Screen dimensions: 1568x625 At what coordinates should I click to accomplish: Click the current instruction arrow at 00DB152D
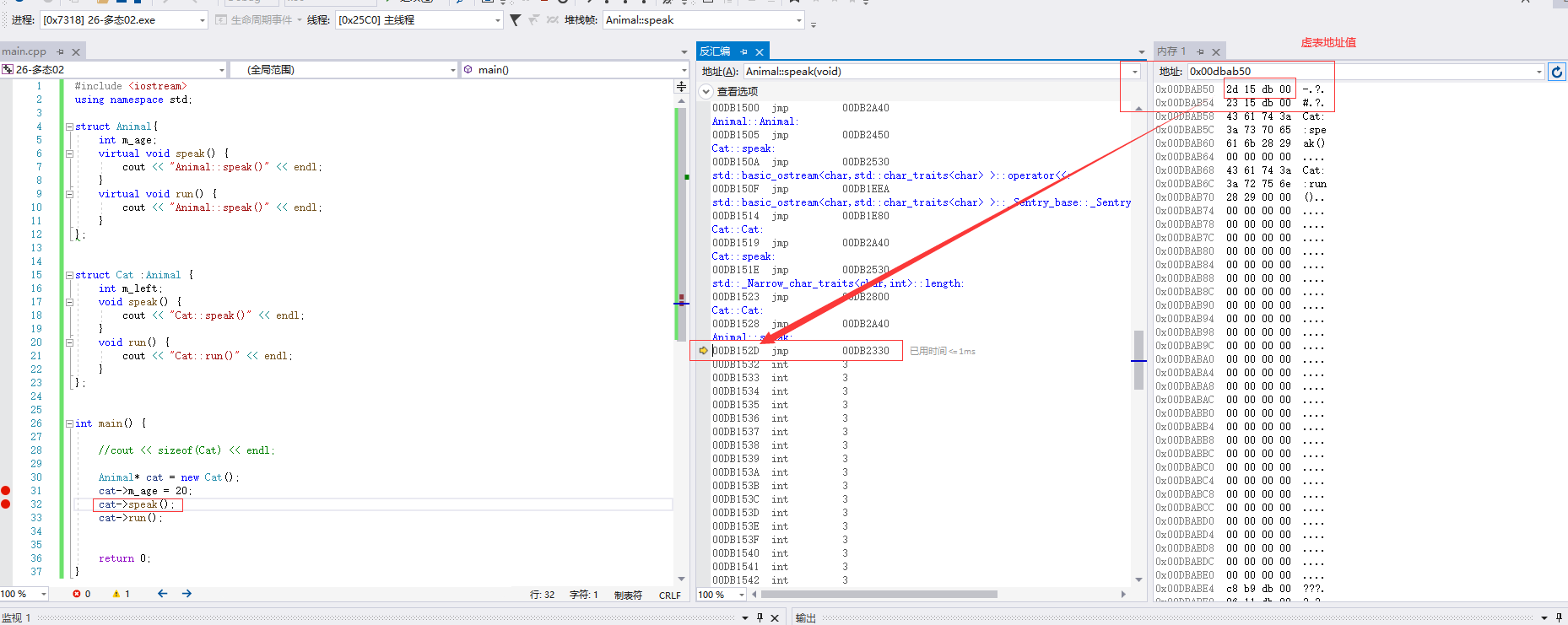point(703,351)
